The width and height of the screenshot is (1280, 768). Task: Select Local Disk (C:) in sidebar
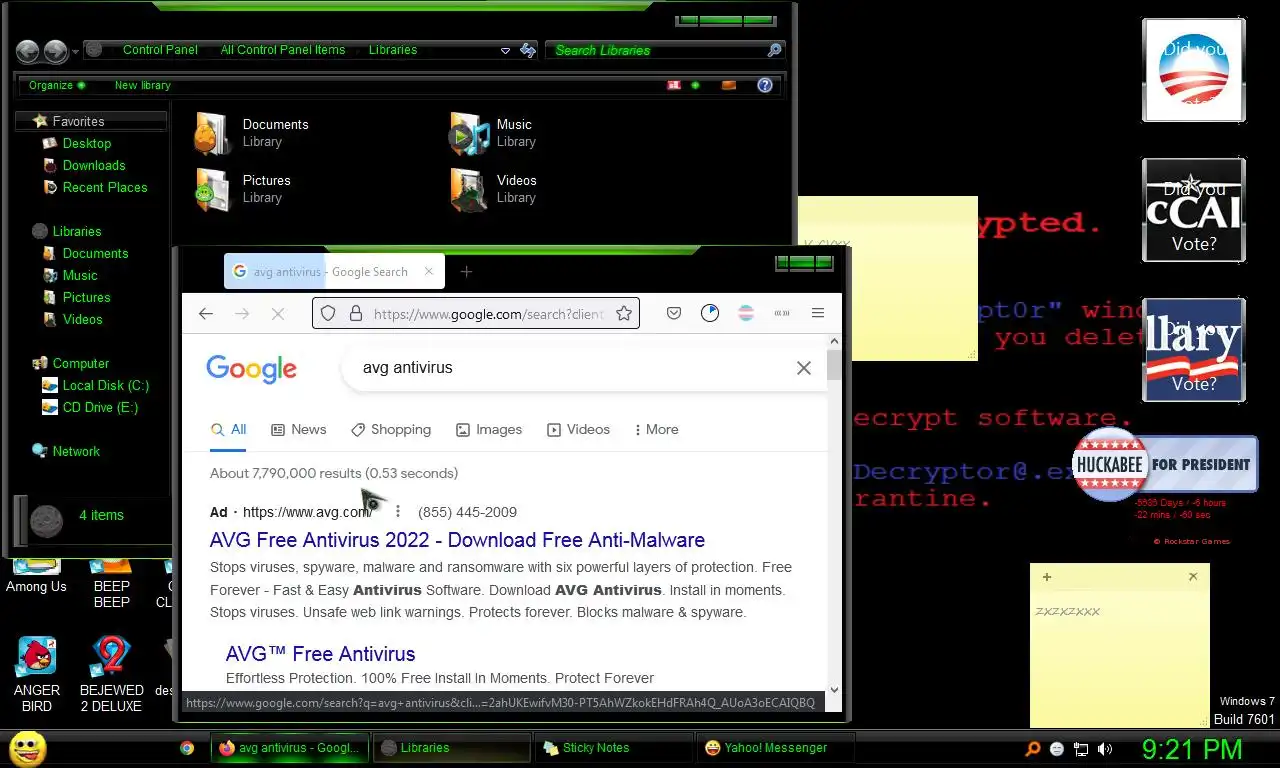pyautogui.click(x=106, y=385)
